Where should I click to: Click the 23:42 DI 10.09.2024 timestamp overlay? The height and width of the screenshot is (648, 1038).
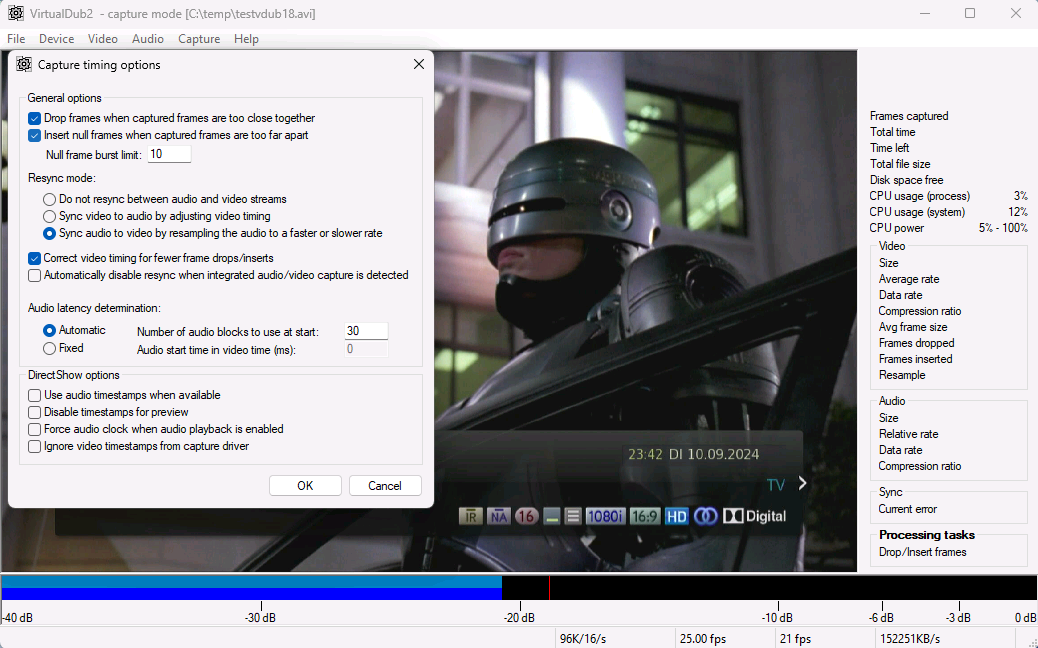coord(693,455)
